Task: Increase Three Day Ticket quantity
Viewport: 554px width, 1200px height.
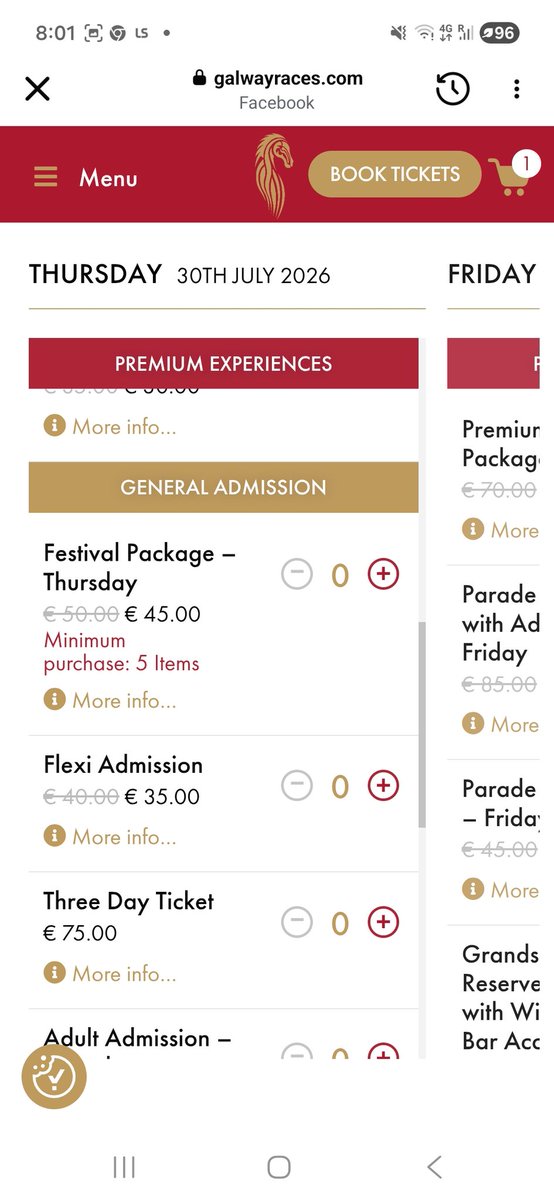Action: click(383, 922)
